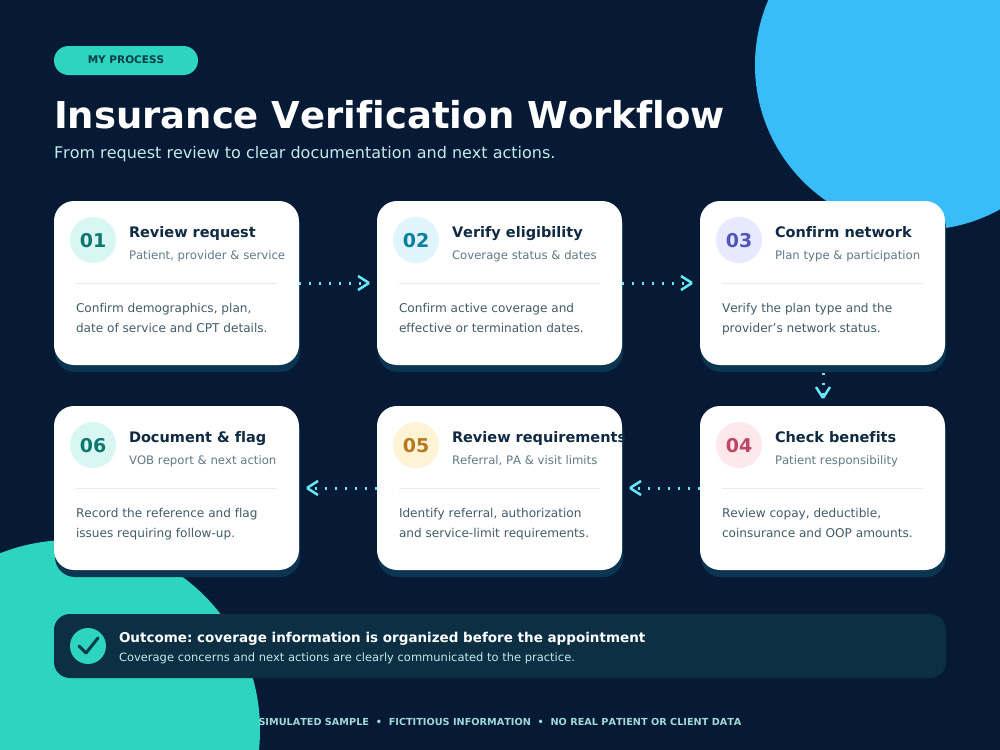Click 'Record the reference and flag' description
The image size is (1000, 750).
166,513
